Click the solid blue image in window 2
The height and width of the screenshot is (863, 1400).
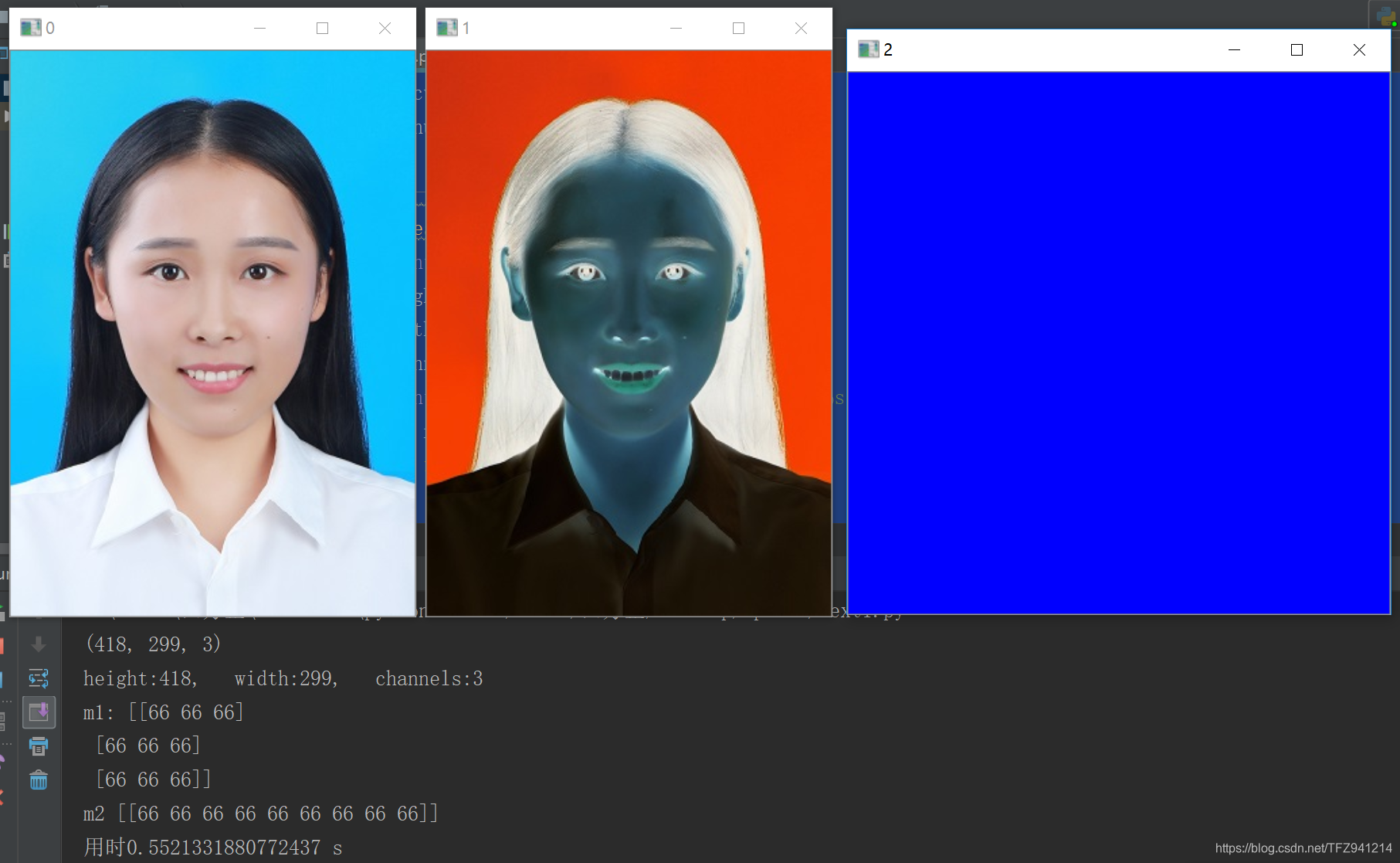[x=1119, y=343]
